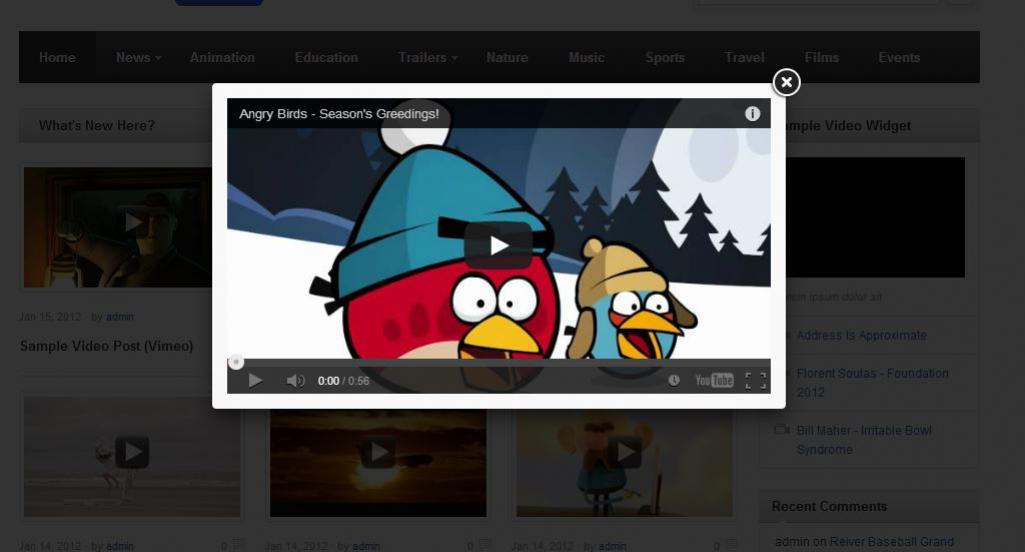Click the What's New Here? heading

tap(97, 126)
